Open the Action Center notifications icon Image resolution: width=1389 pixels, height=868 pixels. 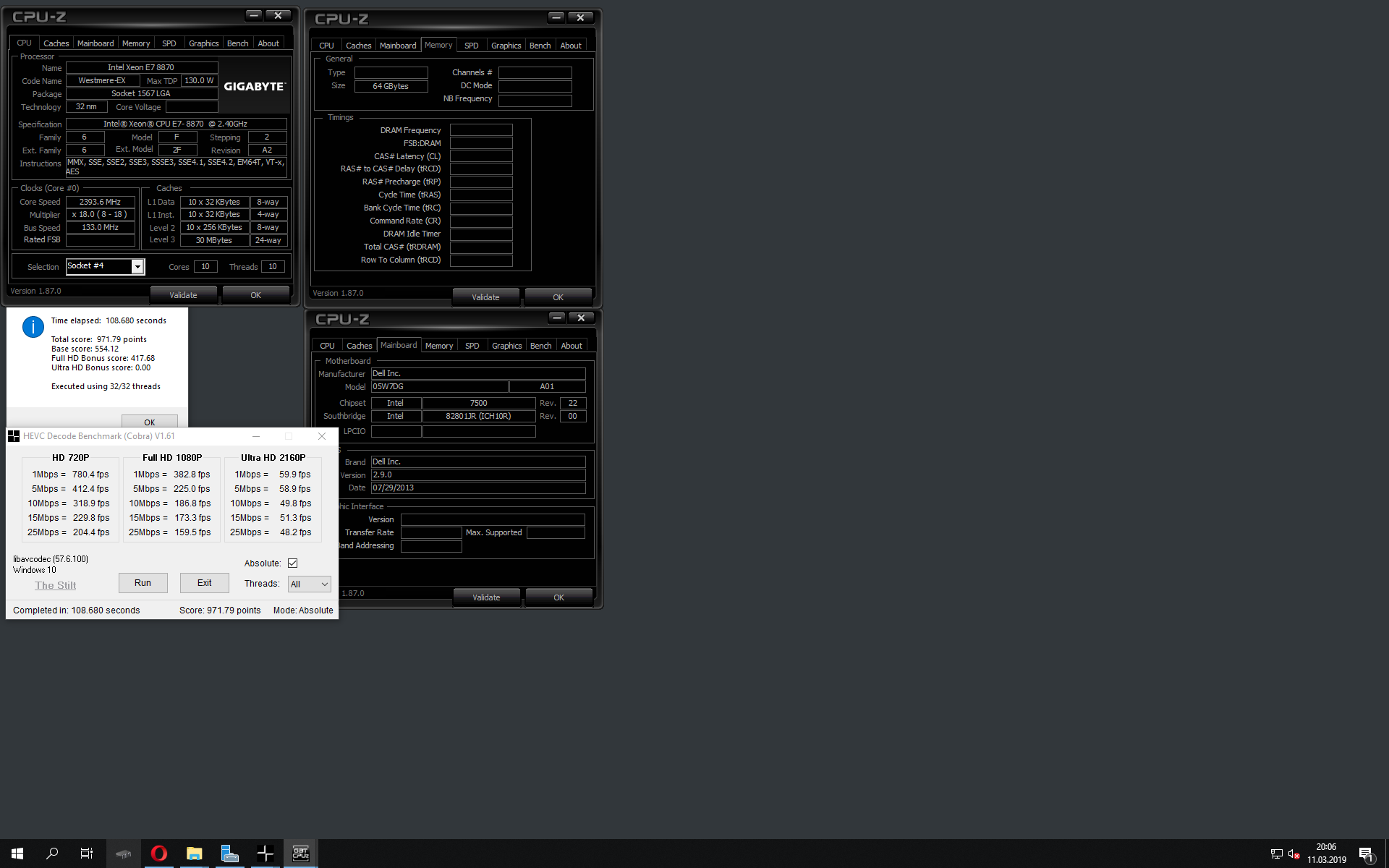point(1366,854)
